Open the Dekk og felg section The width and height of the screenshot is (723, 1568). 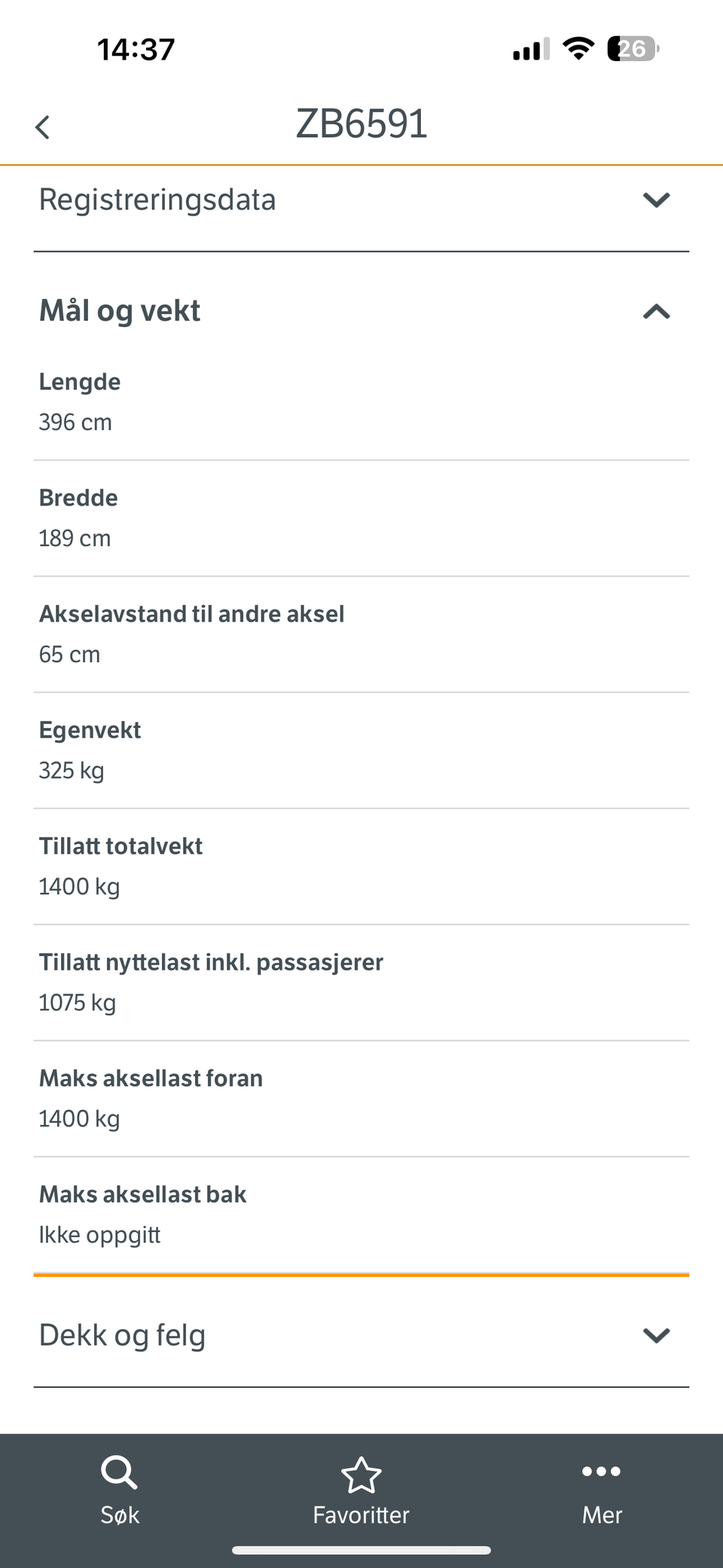click(122, 1335)
